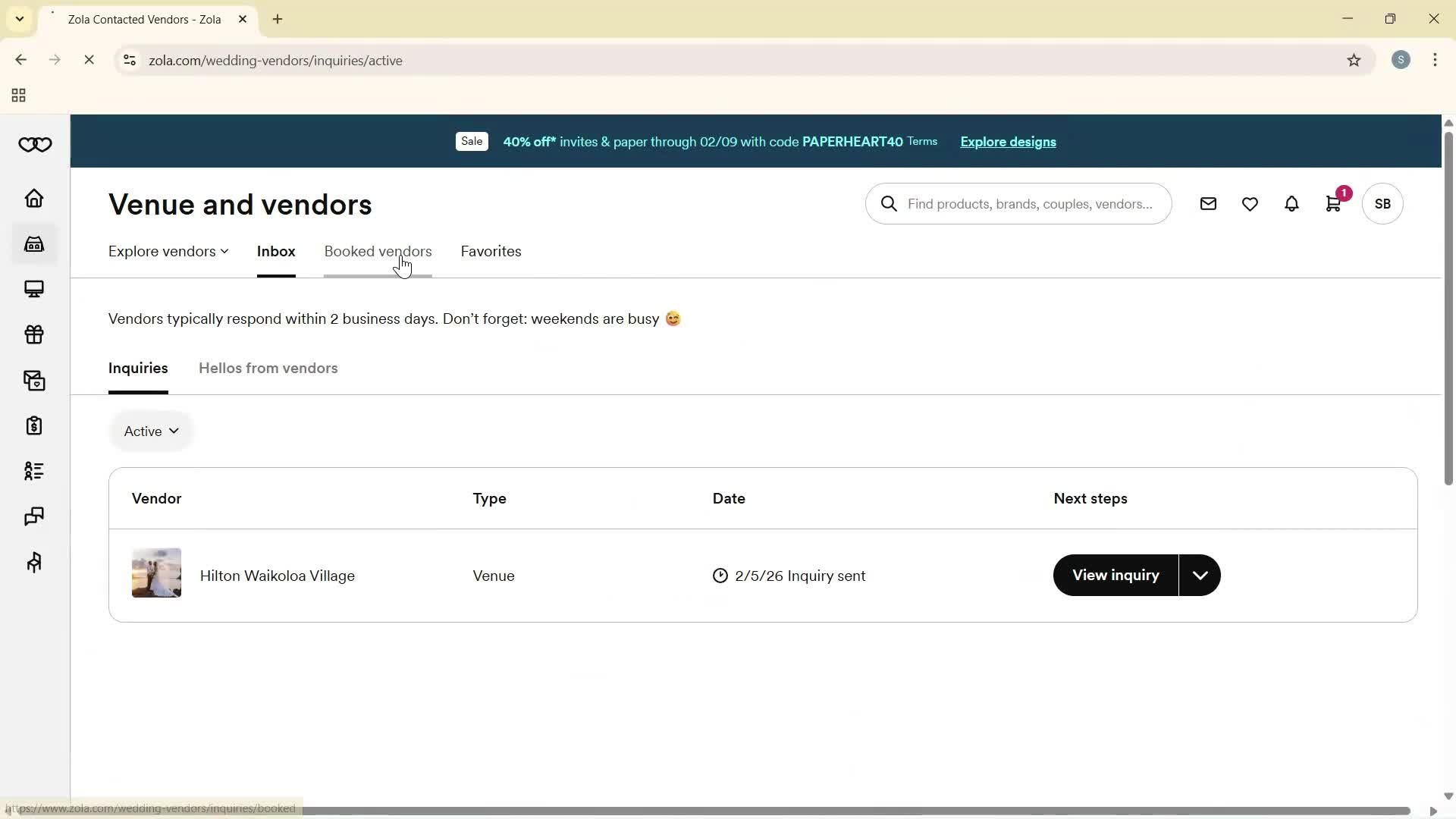Switch to the Booked vendors tab
Screen dimensions: 1456x819
click(x=378, y=251)
